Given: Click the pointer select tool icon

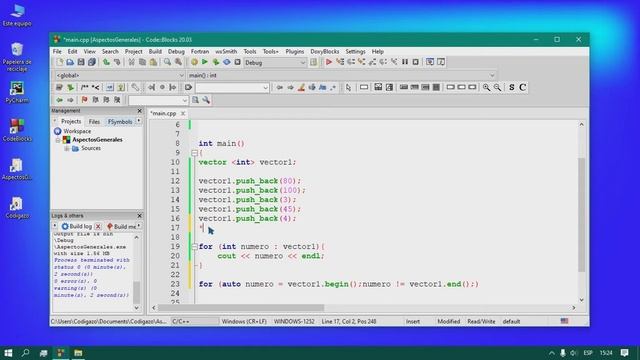Looking at the screenshot, I should pyautogui.click(x=348, y=87).
